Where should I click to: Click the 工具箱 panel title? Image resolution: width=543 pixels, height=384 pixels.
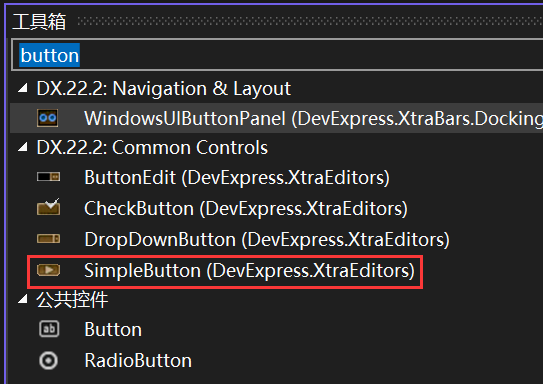tap(39, 21)
